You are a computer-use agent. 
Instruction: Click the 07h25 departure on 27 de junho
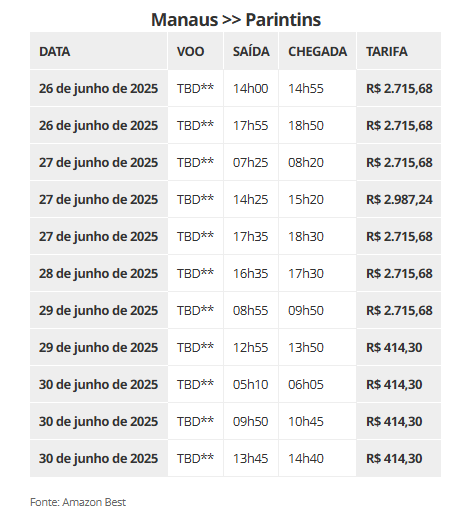(x=251, y=162)
